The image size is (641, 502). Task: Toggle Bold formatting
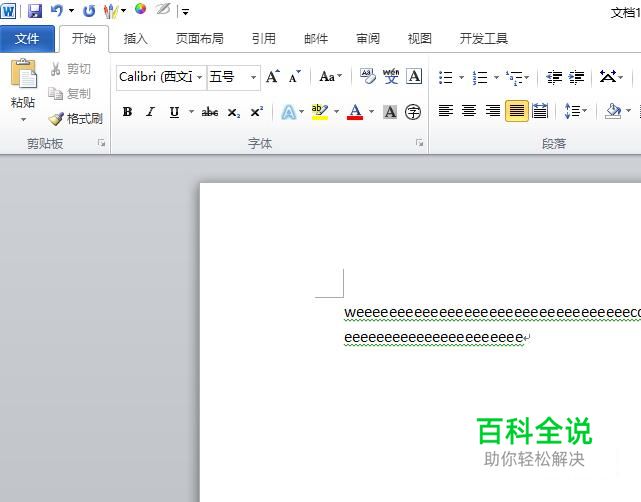127,112
